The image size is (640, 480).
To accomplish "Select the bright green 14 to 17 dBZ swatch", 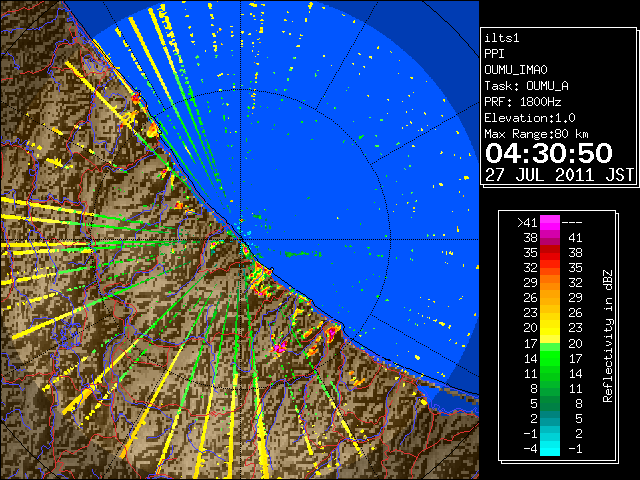I will [550, 358].
